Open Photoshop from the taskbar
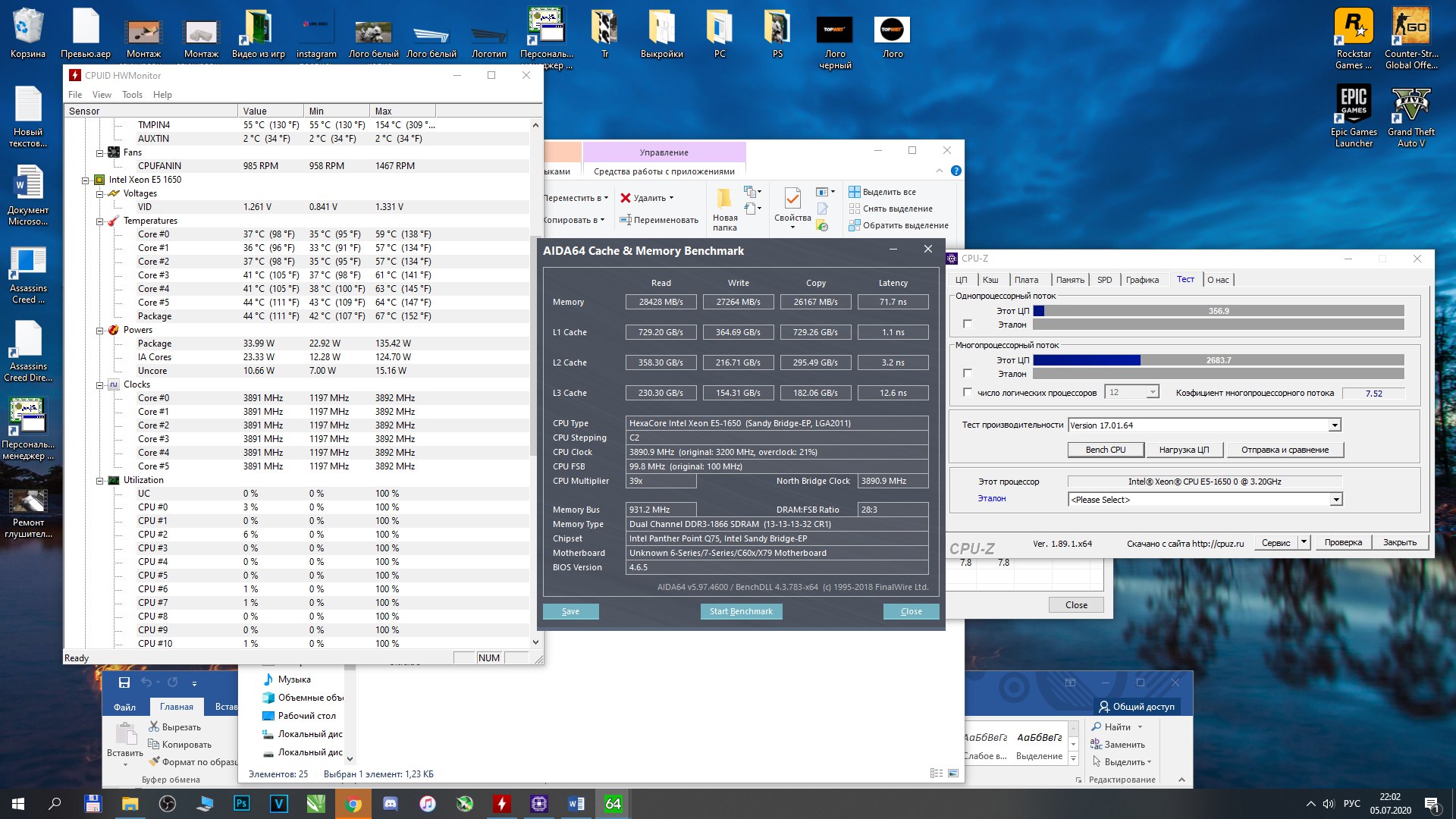 pos(242,804)
